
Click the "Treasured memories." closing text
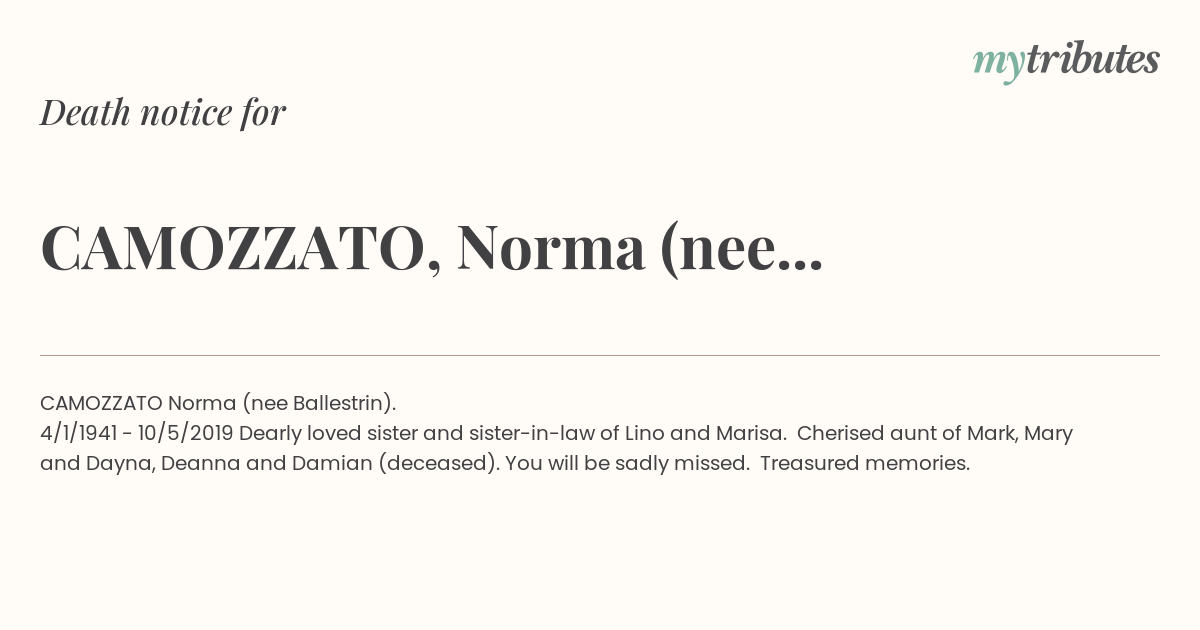tap(865, 463)
